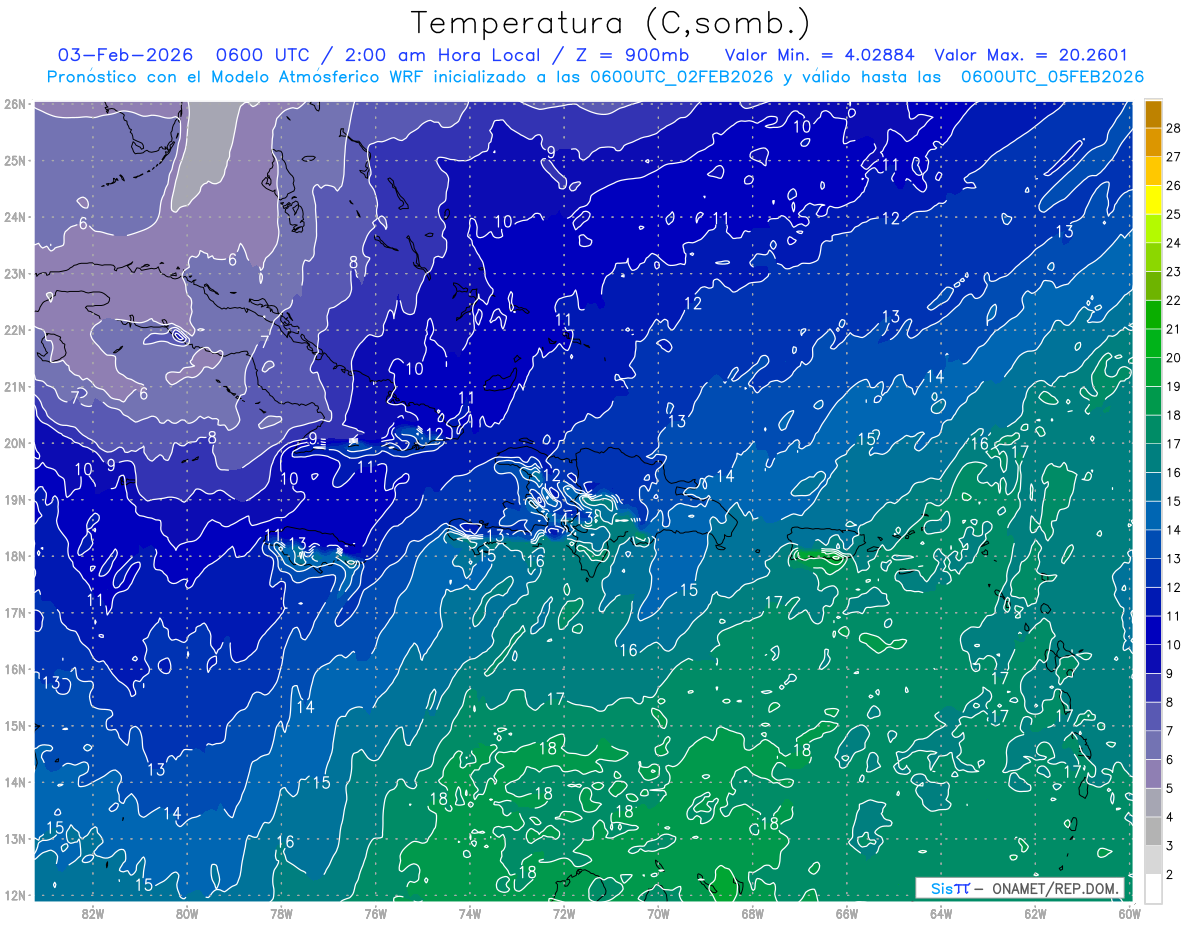Click the SisTT ONAMET/REP.DOM. logo box
The width and height of the screenshot is (1200, 927).
click(x=1020, y=889)
